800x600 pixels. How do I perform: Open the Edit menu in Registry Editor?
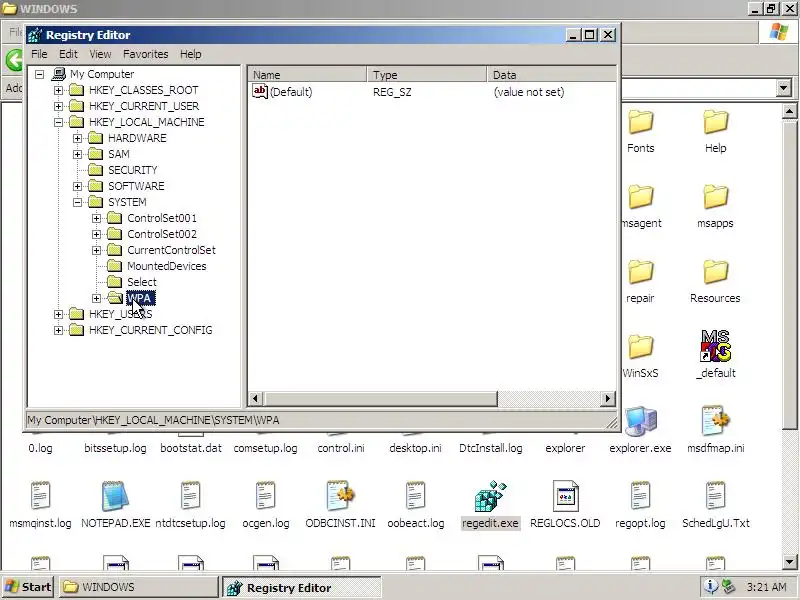coord(68,54)
